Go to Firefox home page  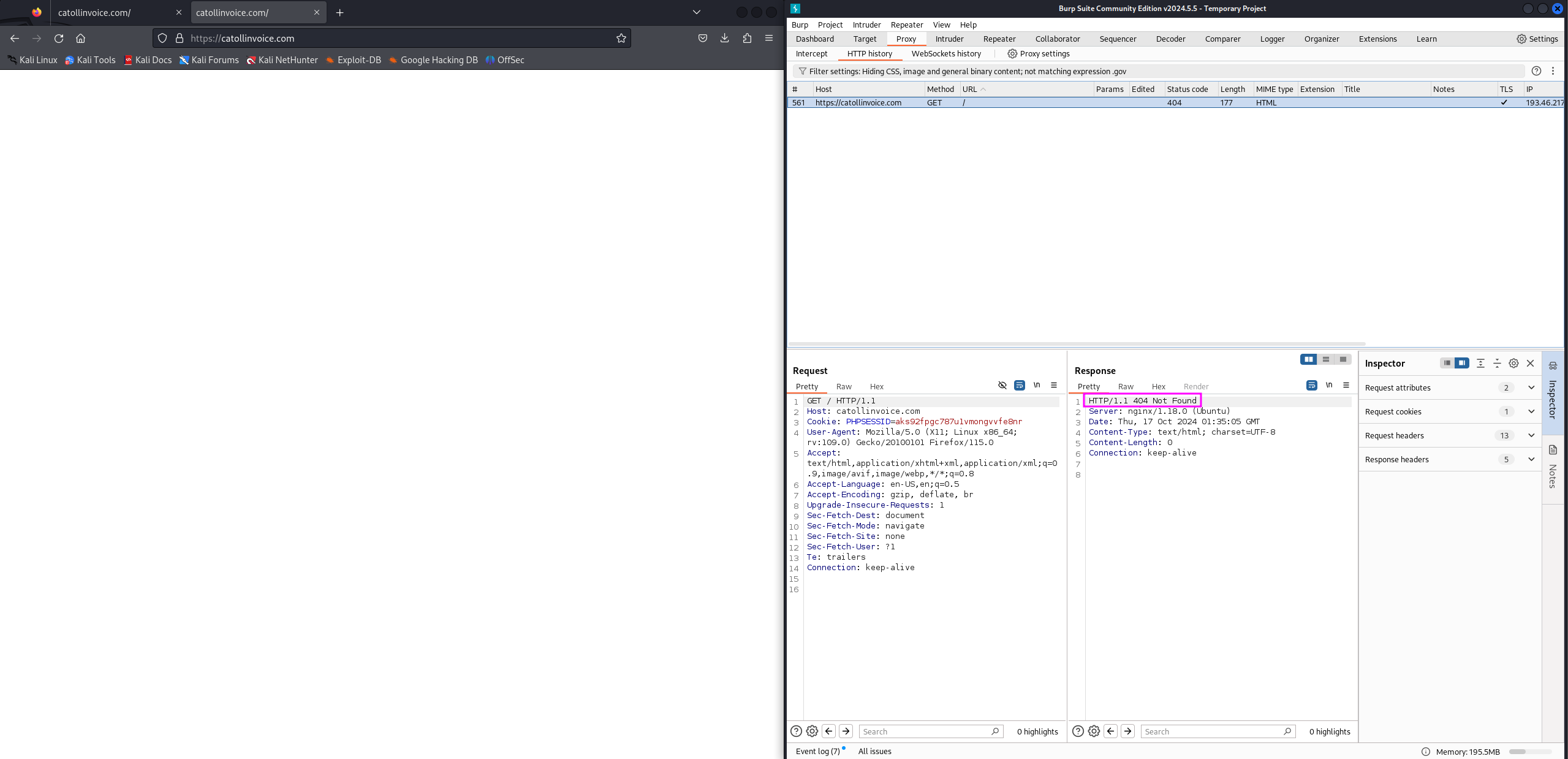80,38
